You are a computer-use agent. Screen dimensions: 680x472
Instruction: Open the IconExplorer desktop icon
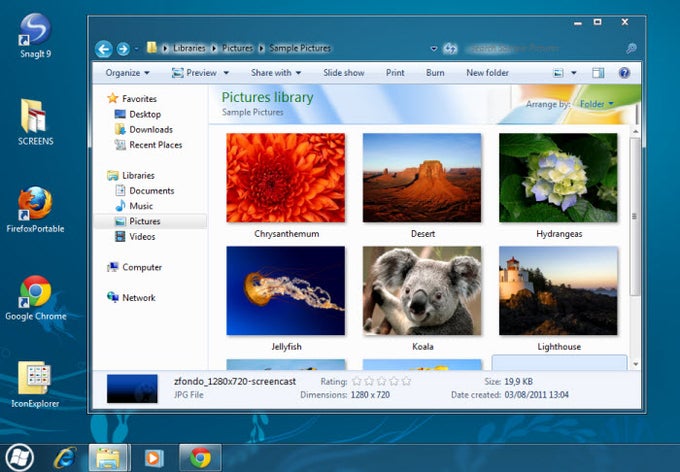(x=35, y=384)
